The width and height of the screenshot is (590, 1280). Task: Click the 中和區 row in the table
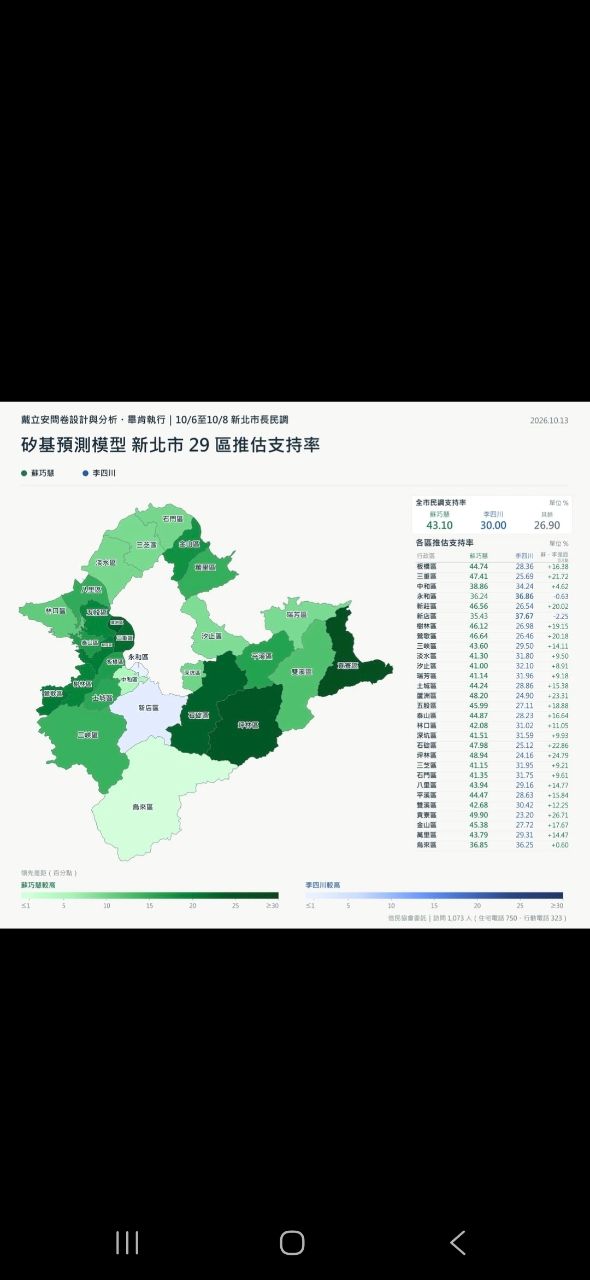(x=492, y=586)
